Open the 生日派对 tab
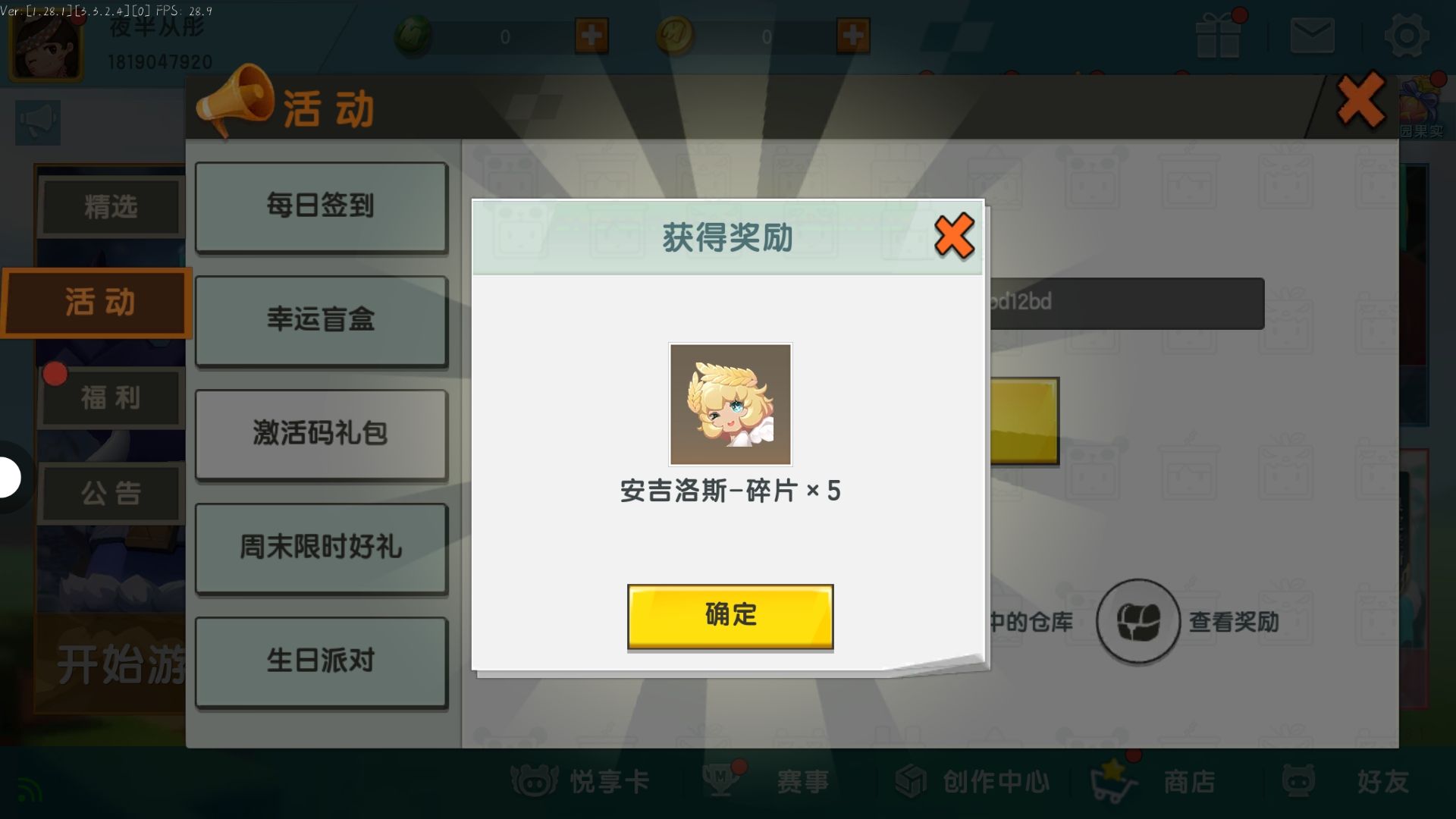 tap(321, 661)
